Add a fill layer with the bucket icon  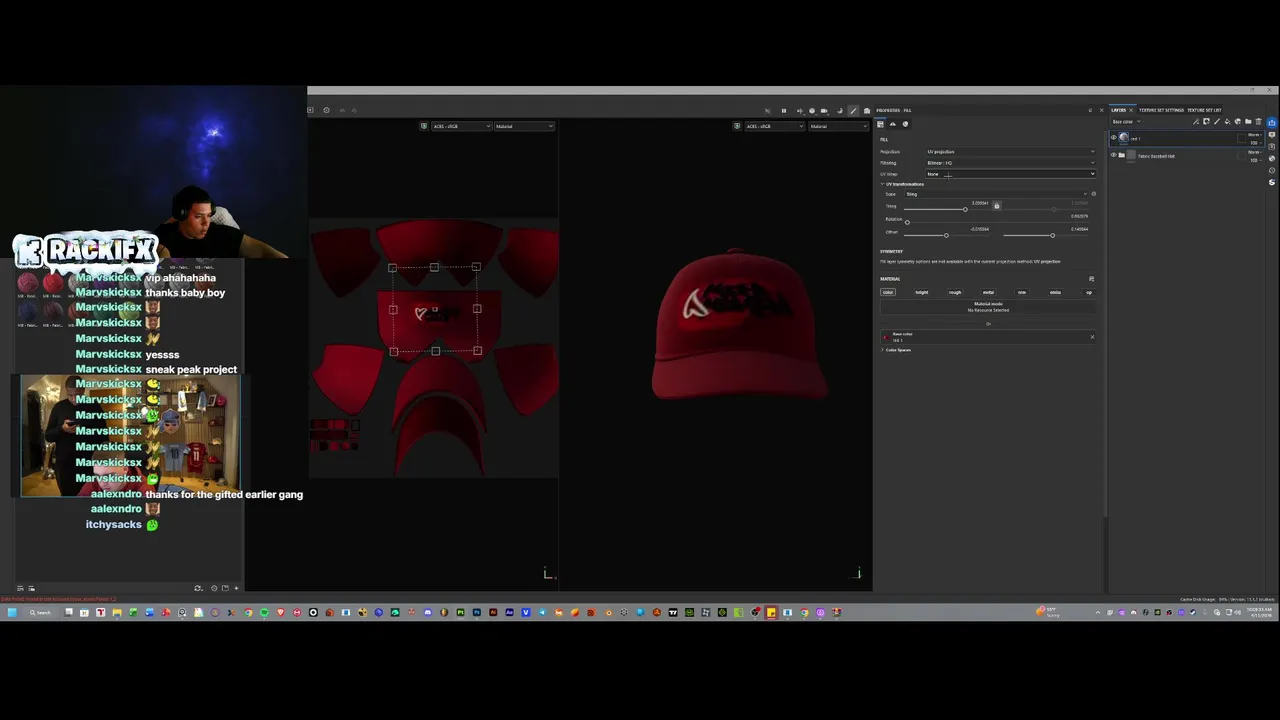coord(1227,122)
